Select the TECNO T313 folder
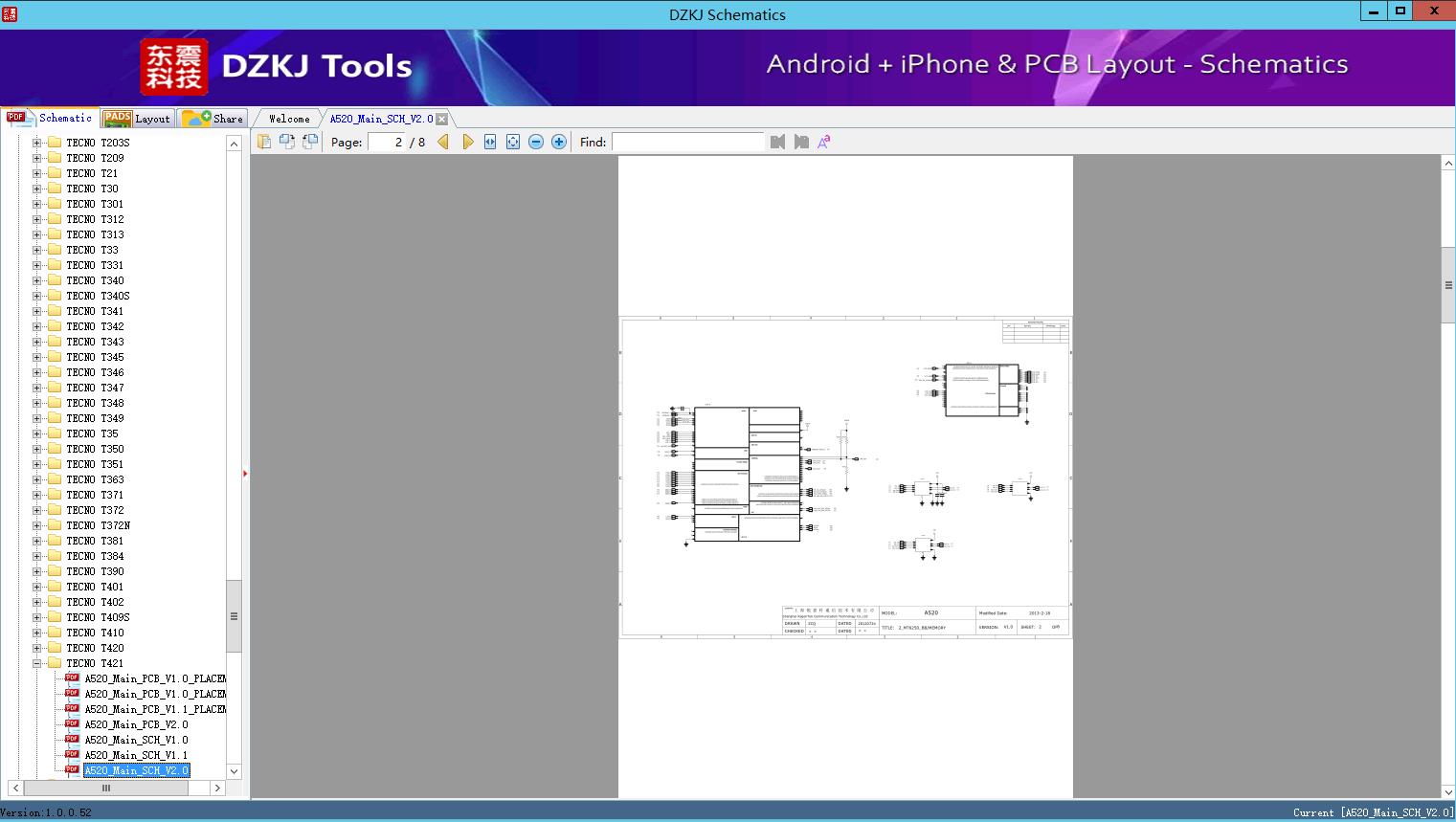 pos(95,234)
